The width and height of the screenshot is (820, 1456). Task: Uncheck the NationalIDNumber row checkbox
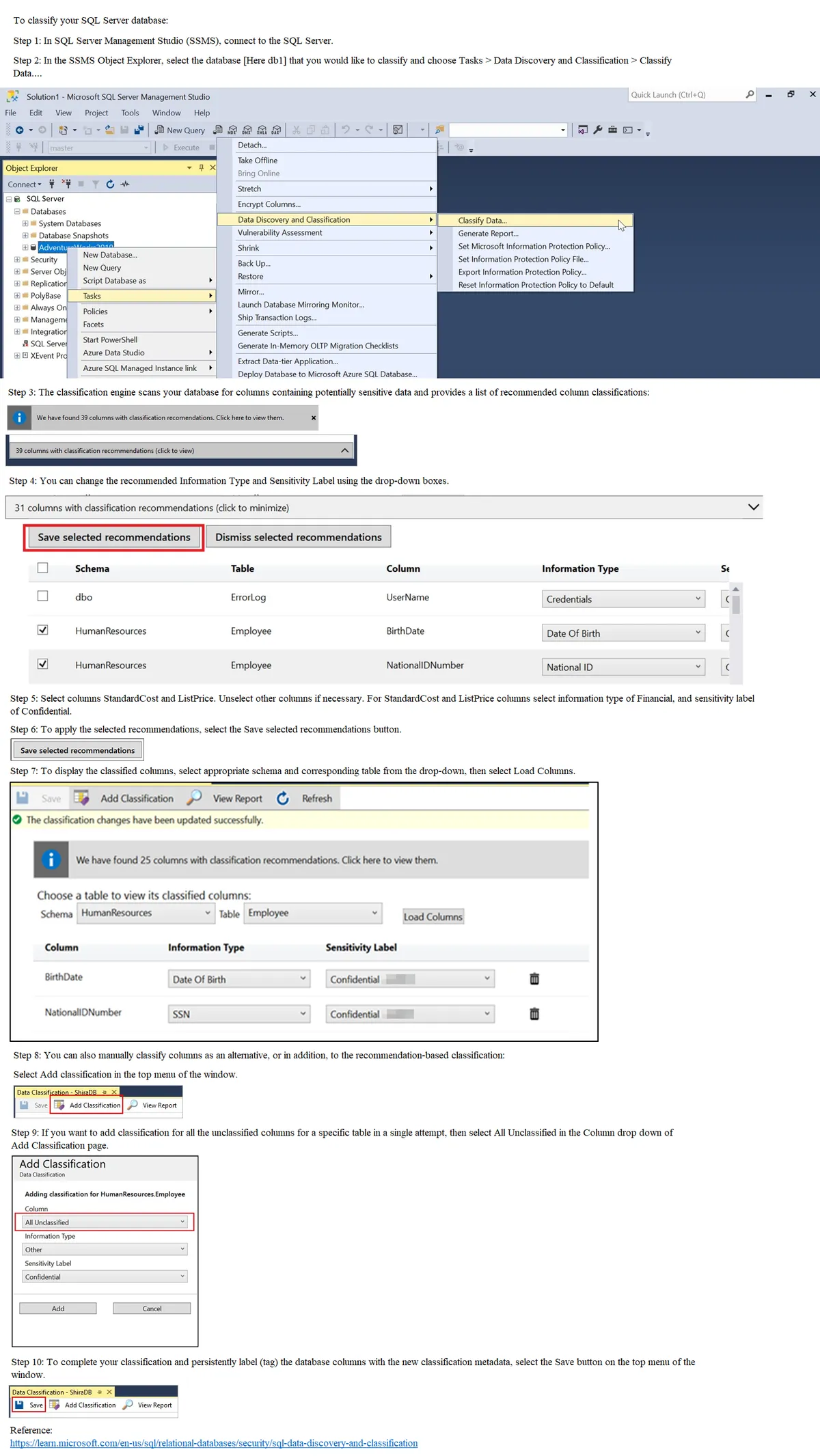coord(42,664)
